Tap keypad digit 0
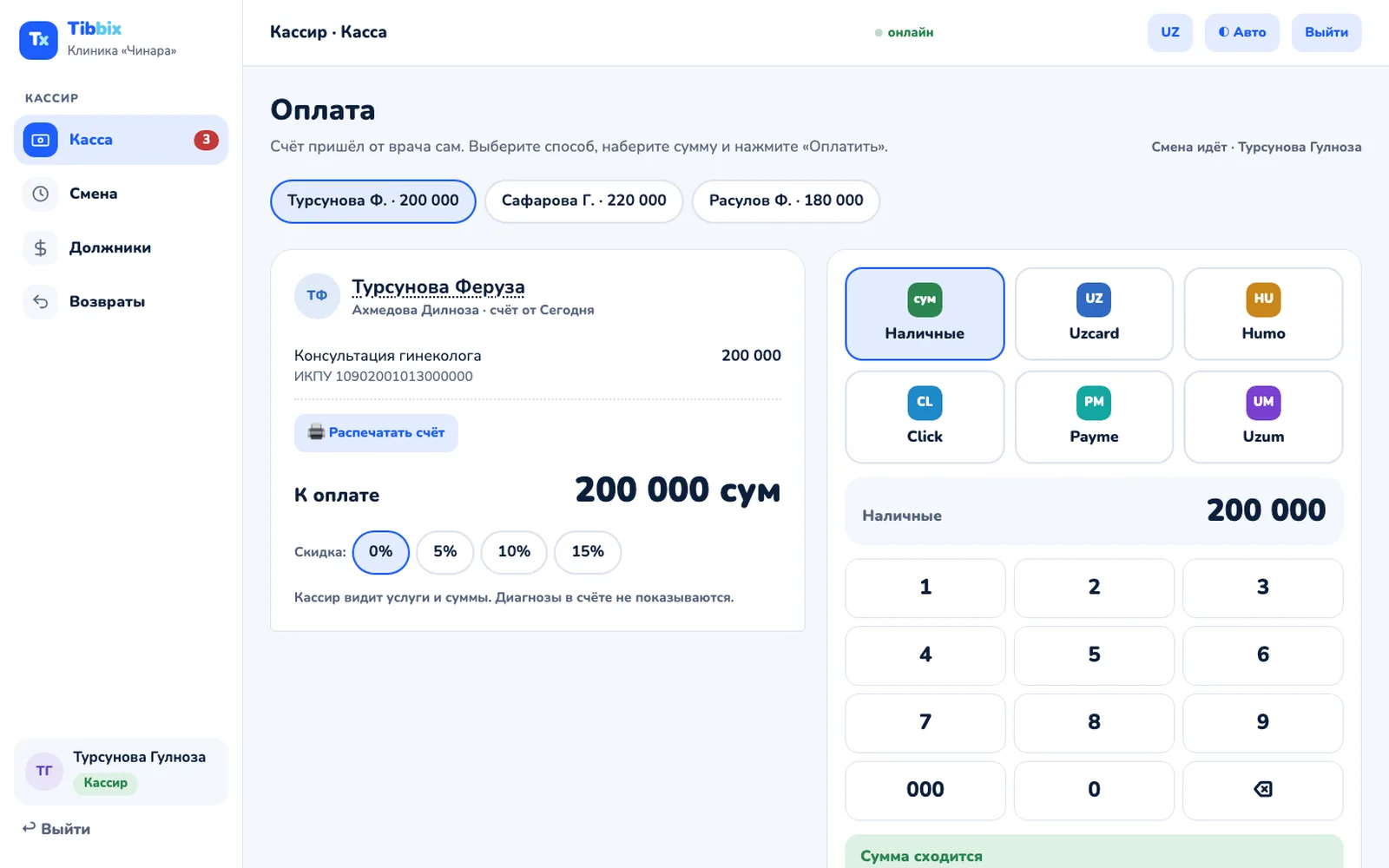The height and width of the screenshot is (868, 1389). (x=1094, y=790)
